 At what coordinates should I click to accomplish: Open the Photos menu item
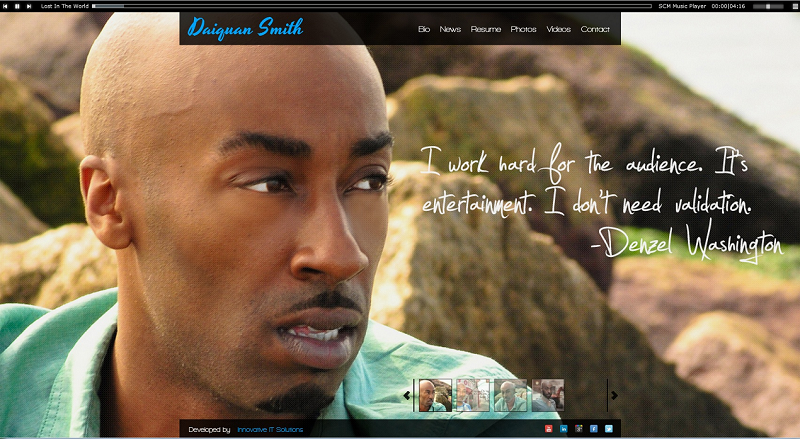(523, 29)
